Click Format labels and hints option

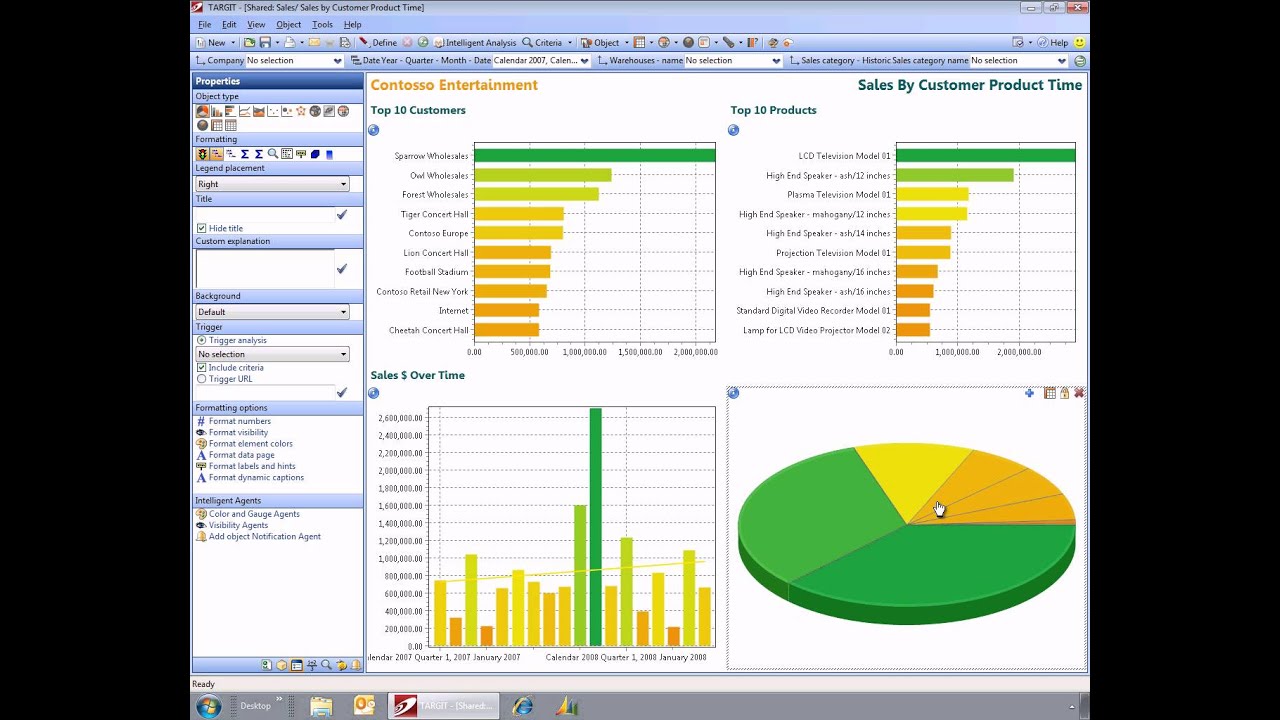[x=252, y=466]
